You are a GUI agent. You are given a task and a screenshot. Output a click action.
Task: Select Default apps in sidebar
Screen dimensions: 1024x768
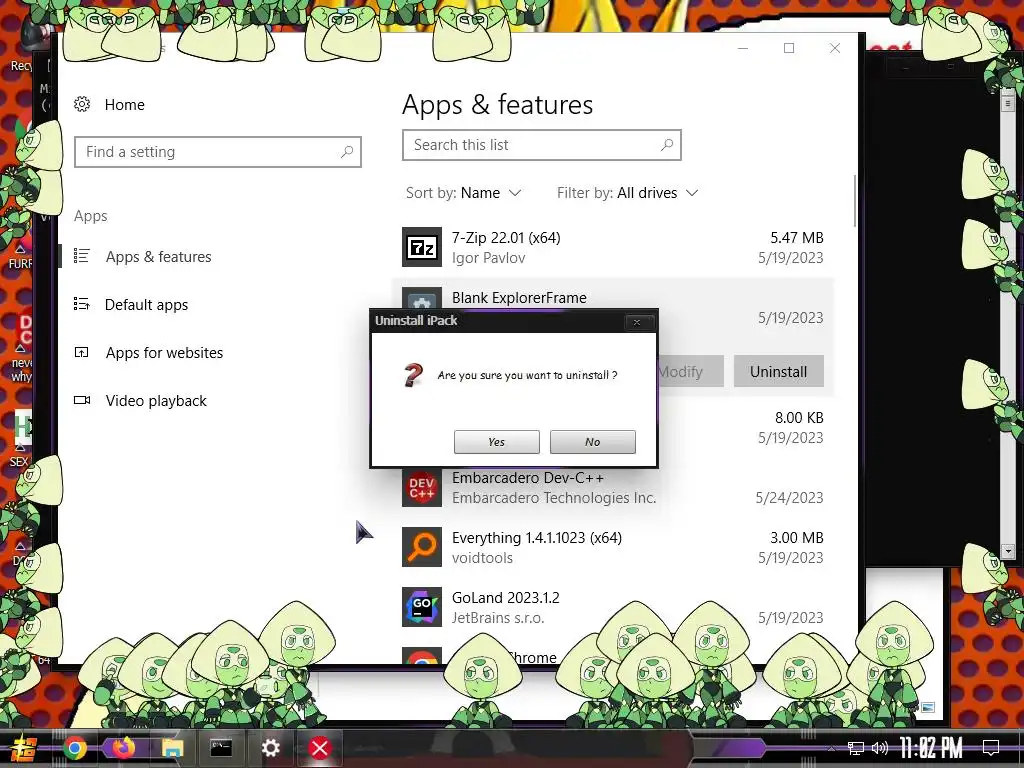tap(146, 304)
